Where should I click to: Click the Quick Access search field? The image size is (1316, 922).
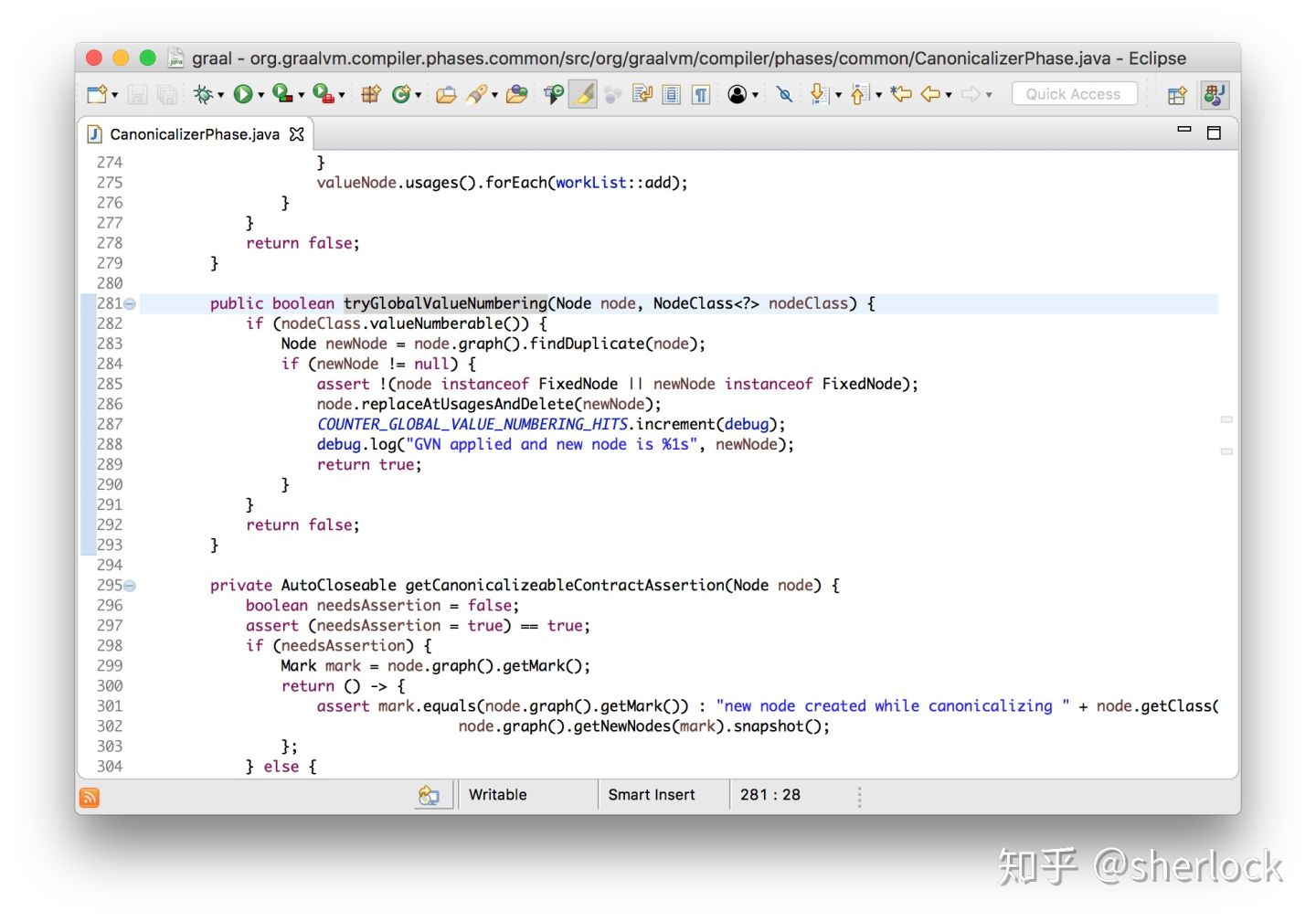point(1074,94)
